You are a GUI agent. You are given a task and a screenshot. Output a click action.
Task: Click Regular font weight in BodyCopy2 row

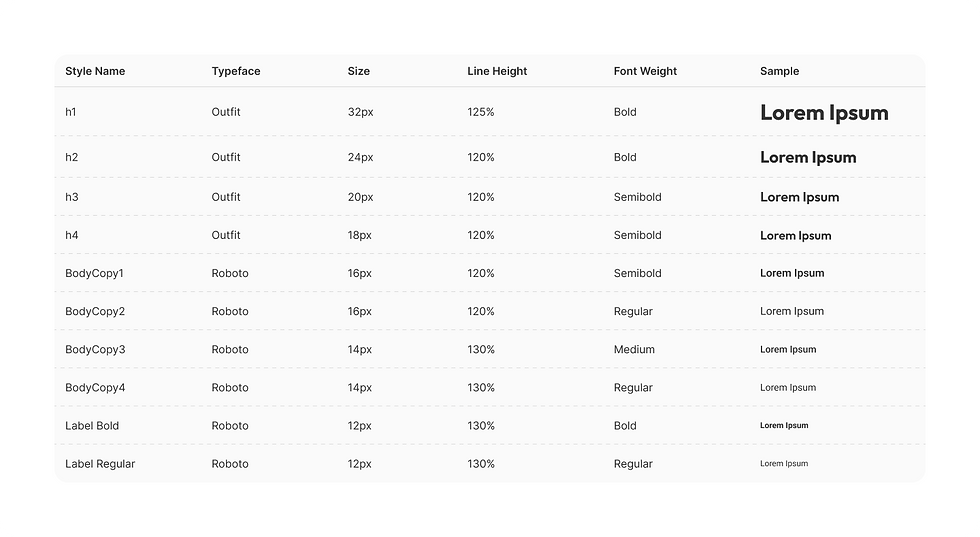[633, 311]
